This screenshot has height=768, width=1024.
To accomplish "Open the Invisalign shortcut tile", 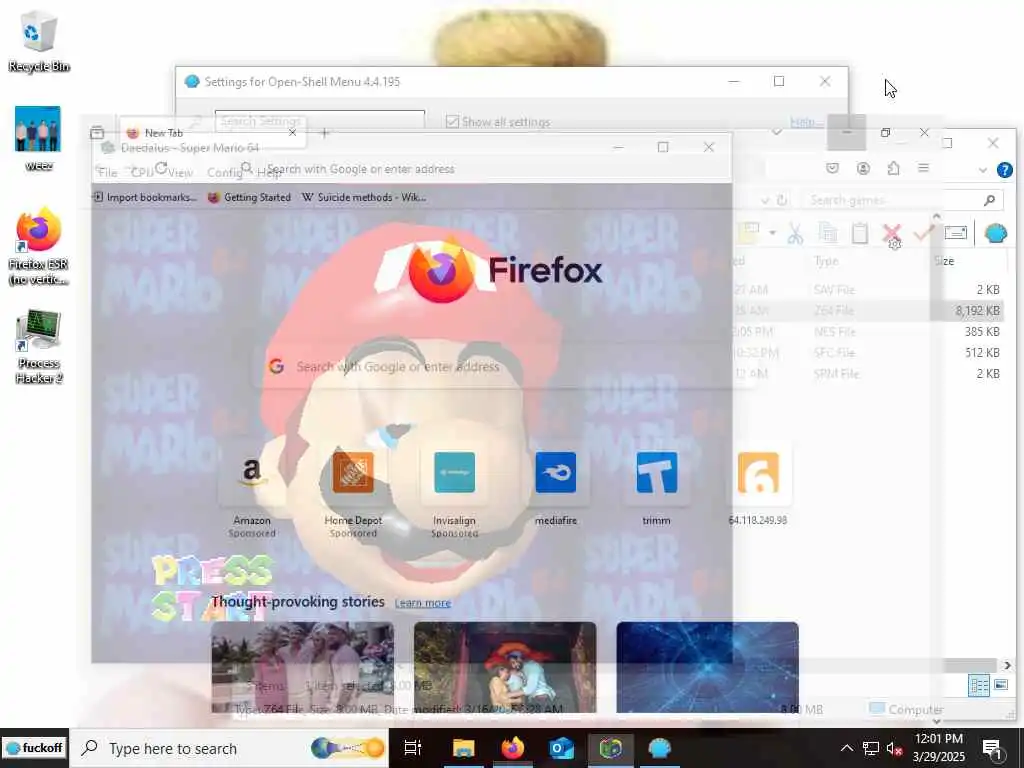I will coord(455,491).
